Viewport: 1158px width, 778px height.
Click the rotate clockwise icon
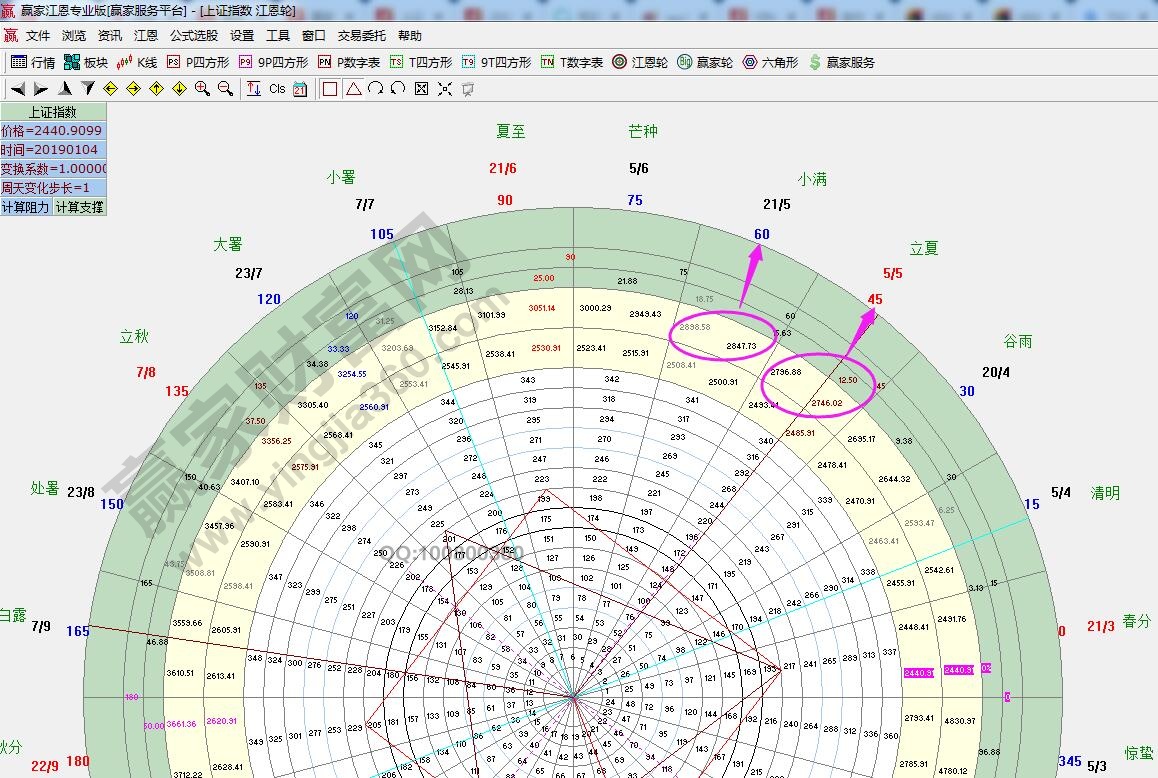click(x=375, y=89)
